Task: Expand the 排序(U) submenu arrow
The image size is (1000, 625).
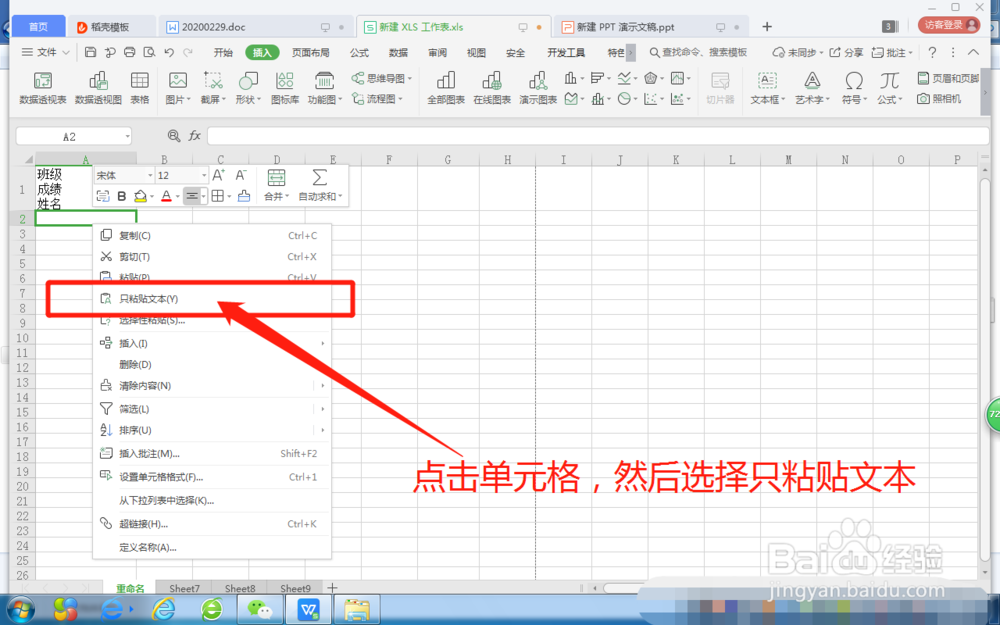Action: pos(323,430)
